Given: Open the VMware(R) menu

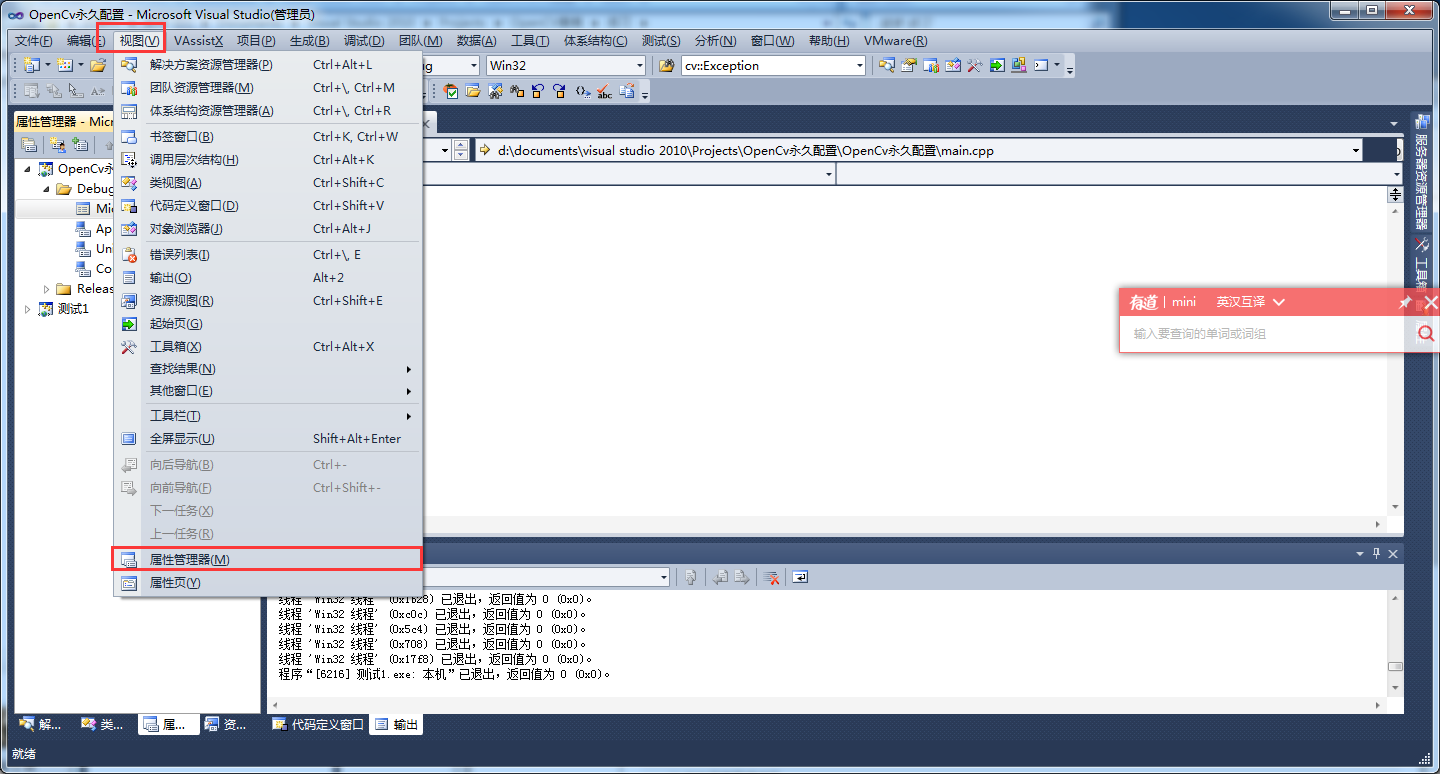Looking at the screenshot, I should [895, 41].
